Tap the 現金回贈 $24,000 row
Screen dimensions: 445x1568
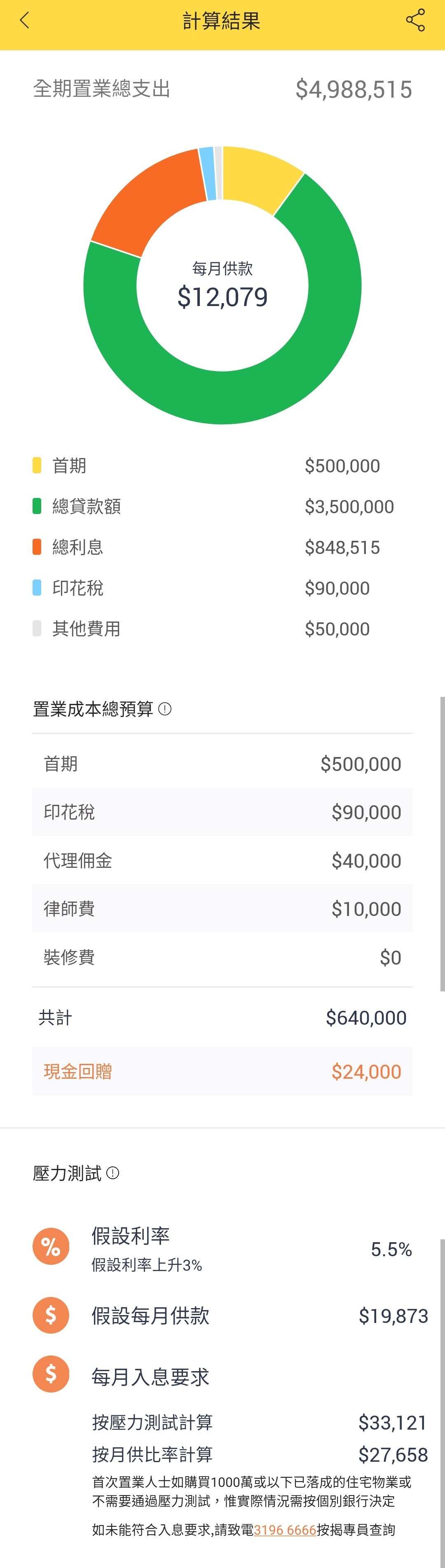(x=222, y=1071)
